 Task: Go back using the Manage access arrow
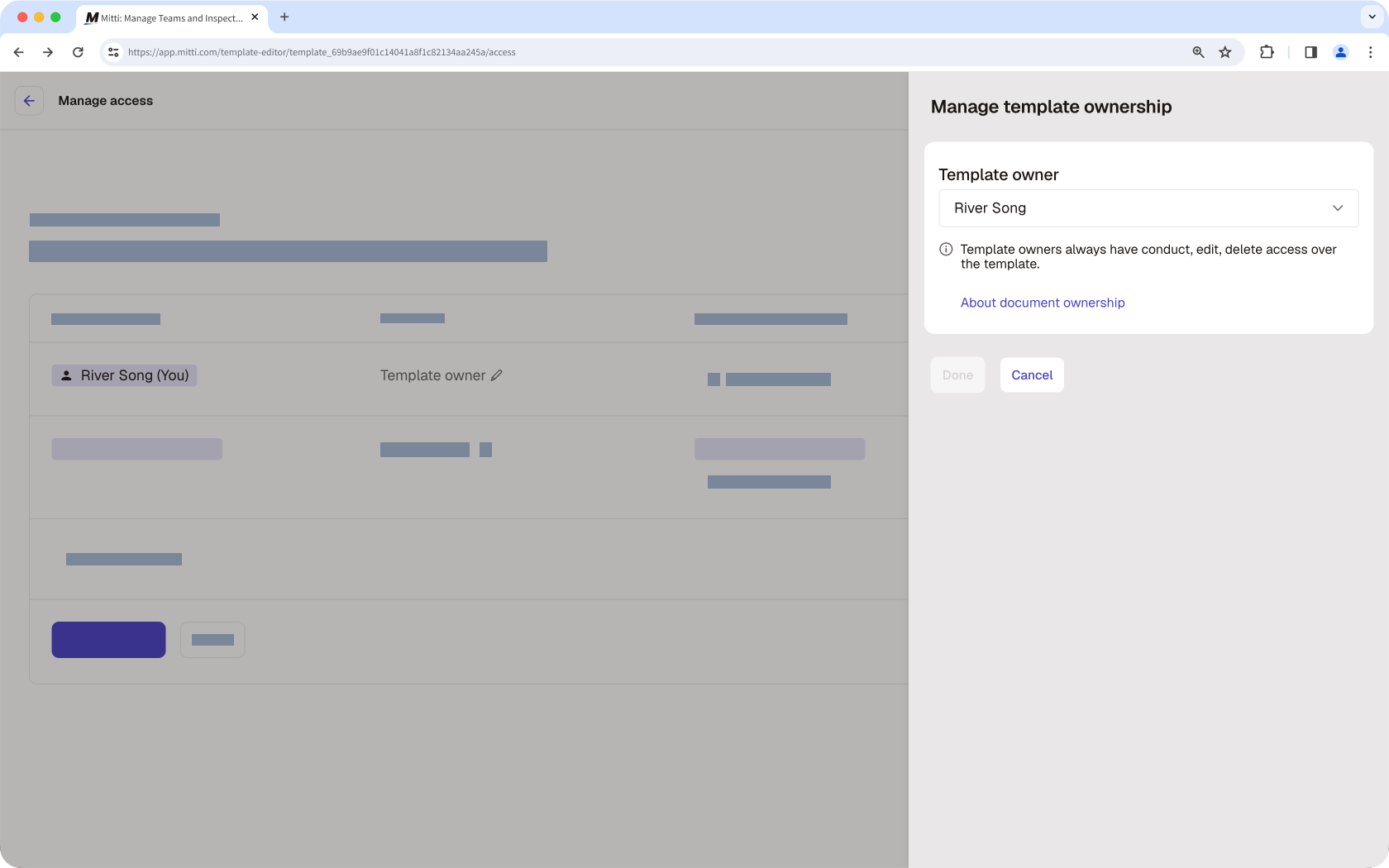tap(29, 101)
